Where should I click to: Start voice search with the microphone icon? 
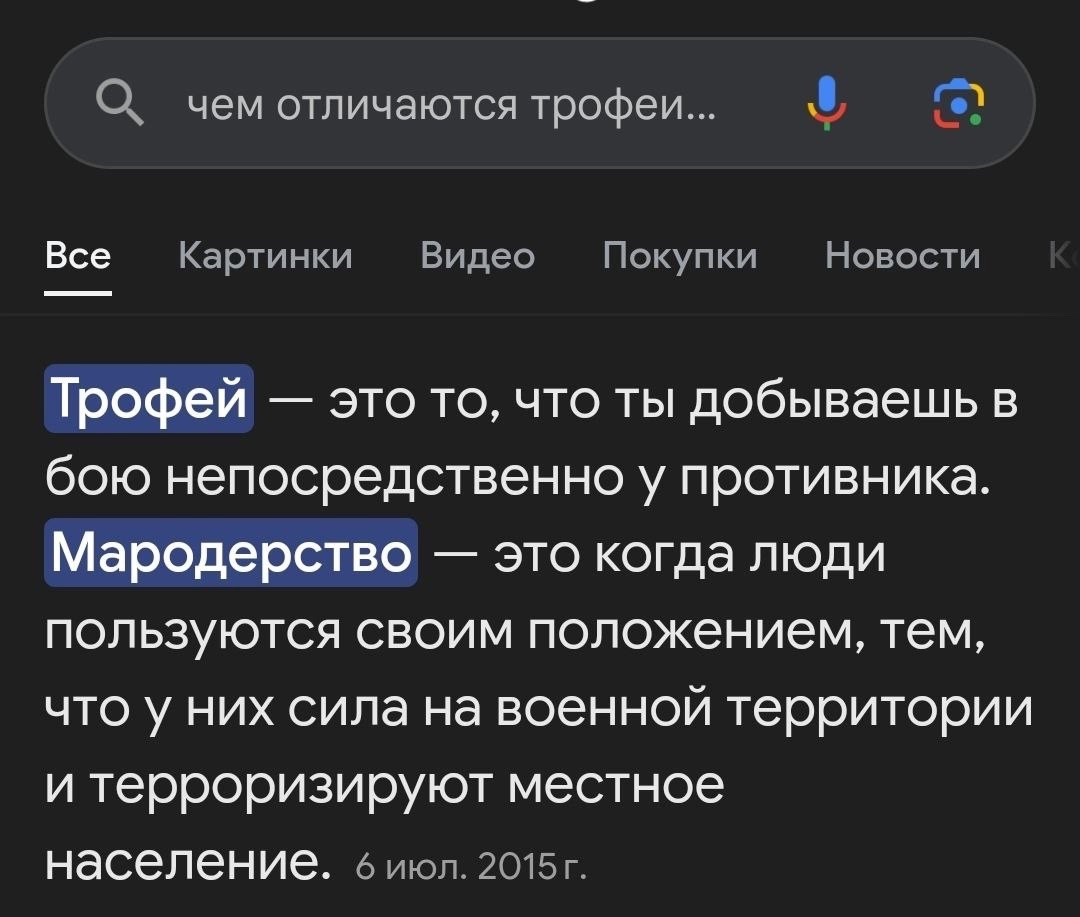tap(825, 102)
